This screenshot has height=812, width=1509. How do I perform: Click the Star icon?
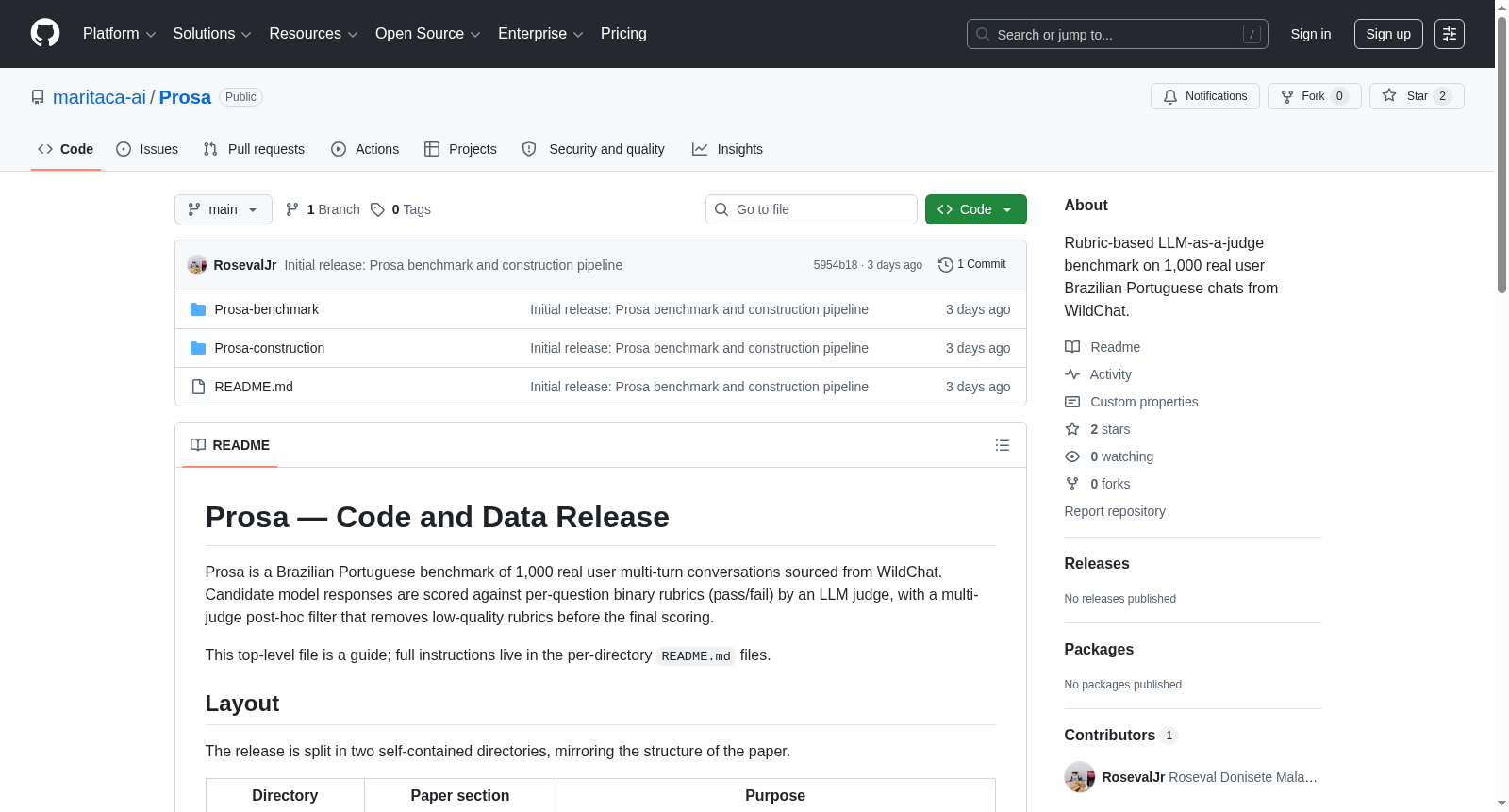pos(1389,95)
